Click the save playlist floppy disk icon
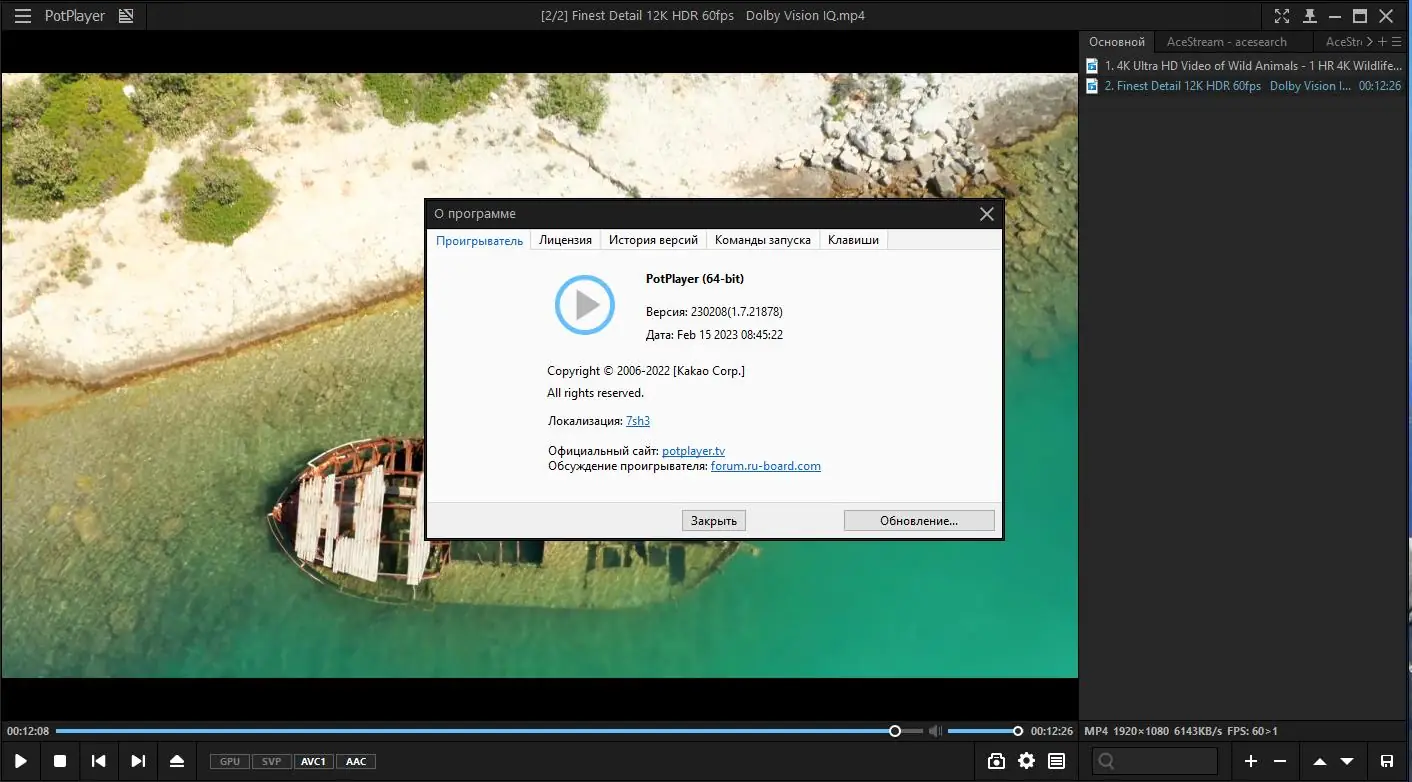The width and height of the screenshot is (1412, 782). coord(1387,761)
